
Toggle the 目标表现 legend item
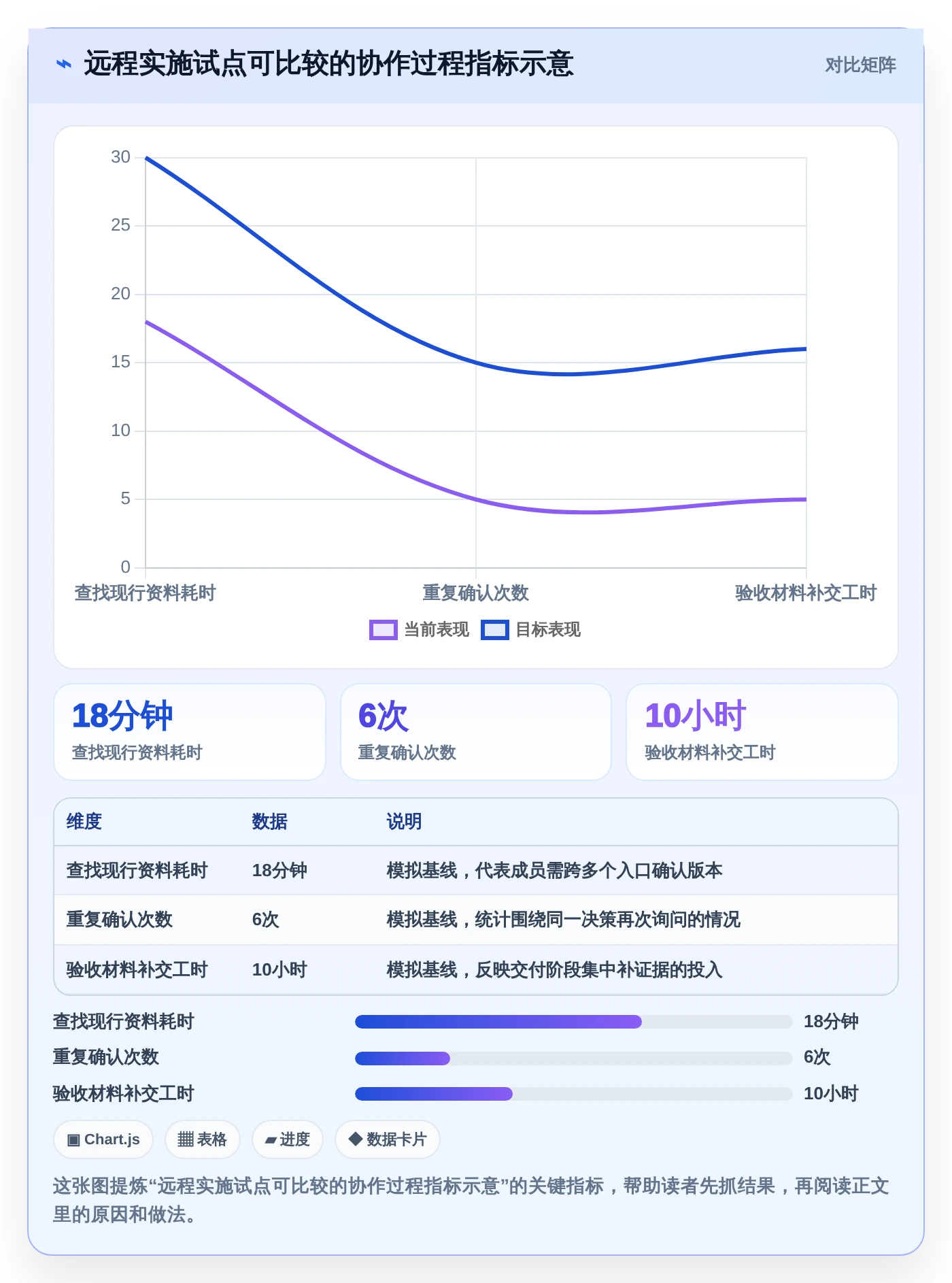(531, 630)
